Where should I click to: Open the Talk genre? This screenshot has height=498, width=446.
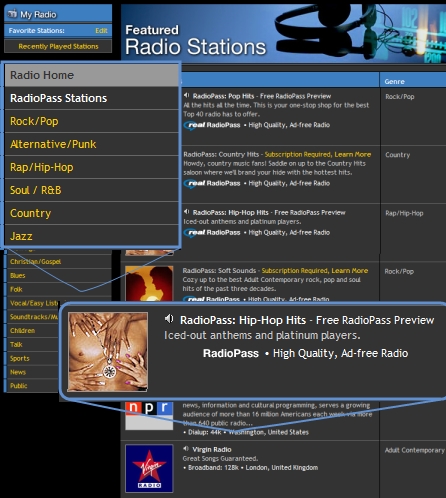coord(16,344)
